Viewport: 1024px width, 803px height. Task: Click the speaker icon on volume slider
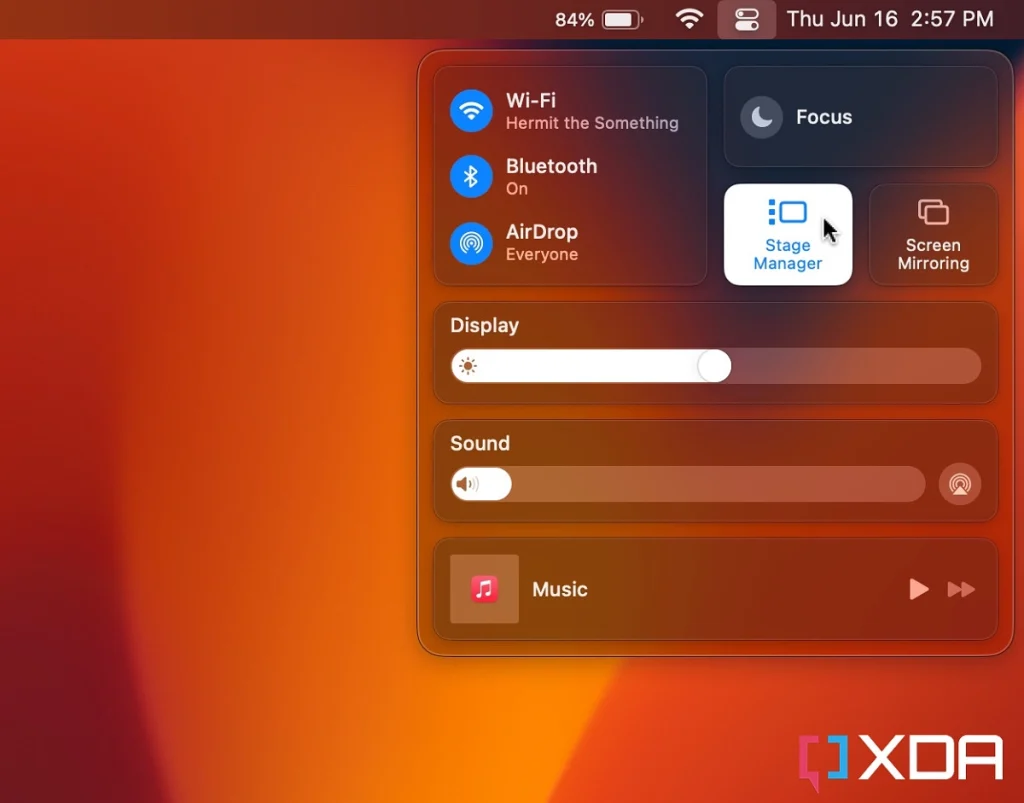(466, 484)
